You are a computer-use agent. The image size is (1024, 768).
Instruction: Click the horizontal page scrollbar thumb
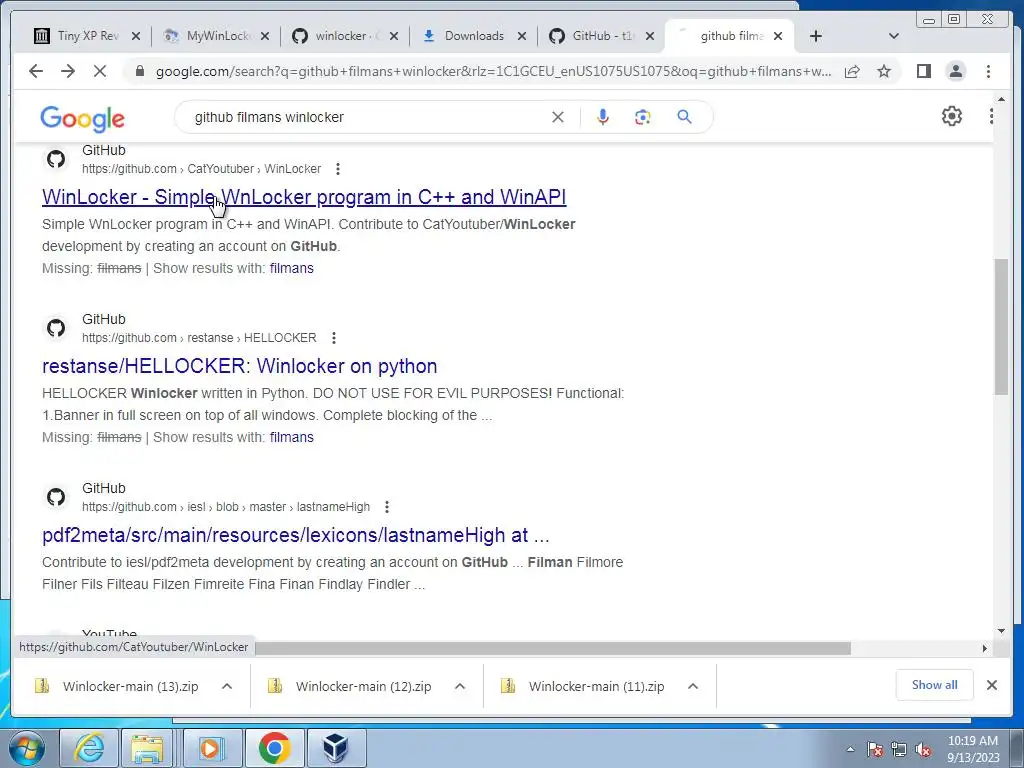[x=552, y=648]
